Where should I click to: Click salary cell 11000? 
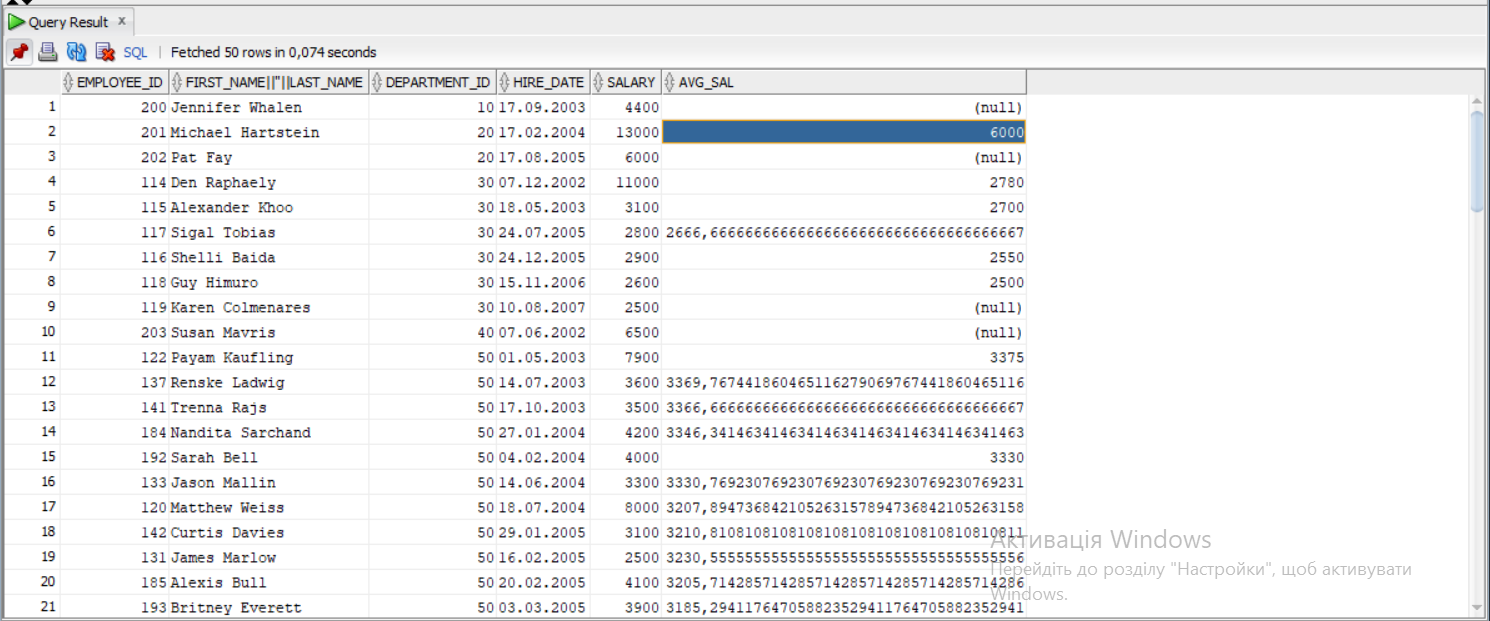[625, 182]
